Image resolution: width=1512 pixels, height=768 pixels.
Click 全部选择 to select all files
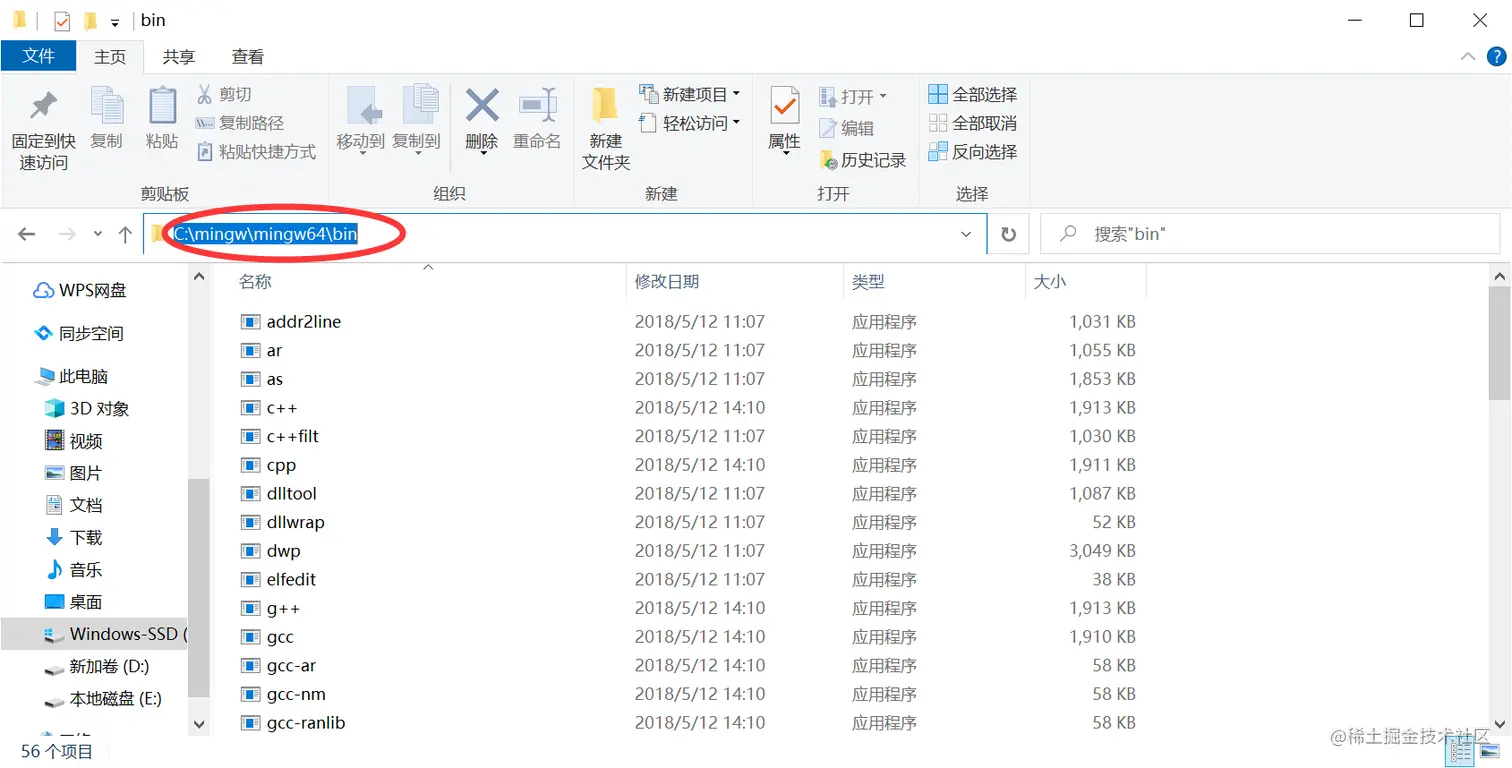970,93
